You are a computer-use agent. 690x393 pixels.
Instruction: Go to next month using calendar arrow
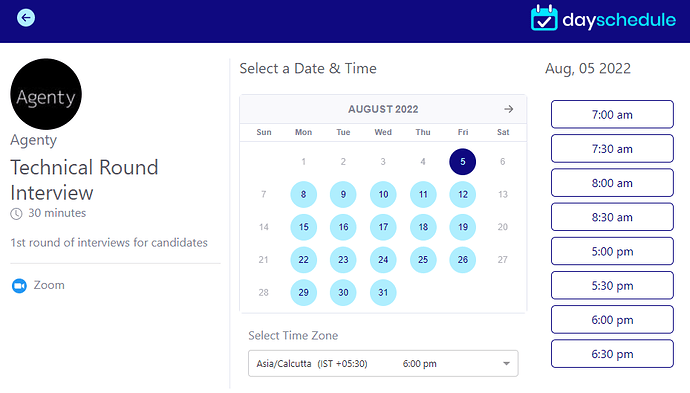tap(509, 109)
